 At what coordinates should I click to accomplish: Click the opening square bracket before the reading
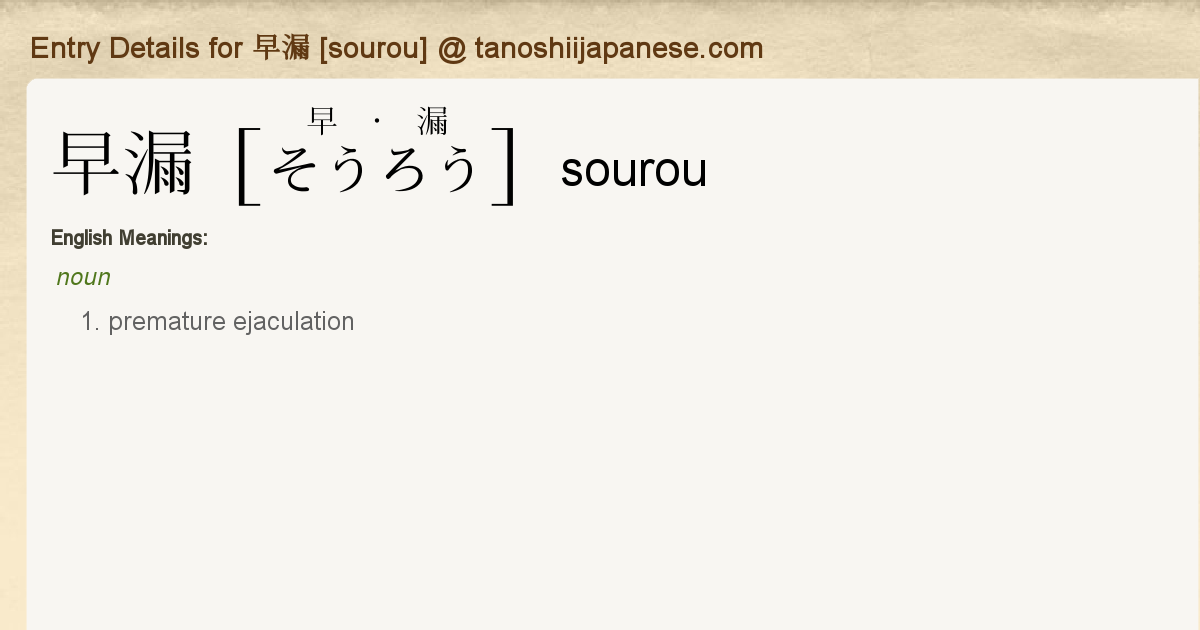(x=247, y=167)
